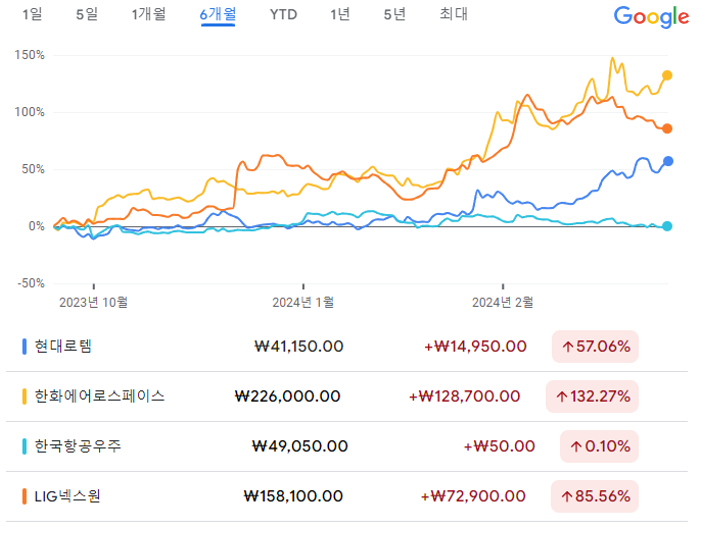
Task: Switch to the 5년 range tab
Action: pos(395,14)
